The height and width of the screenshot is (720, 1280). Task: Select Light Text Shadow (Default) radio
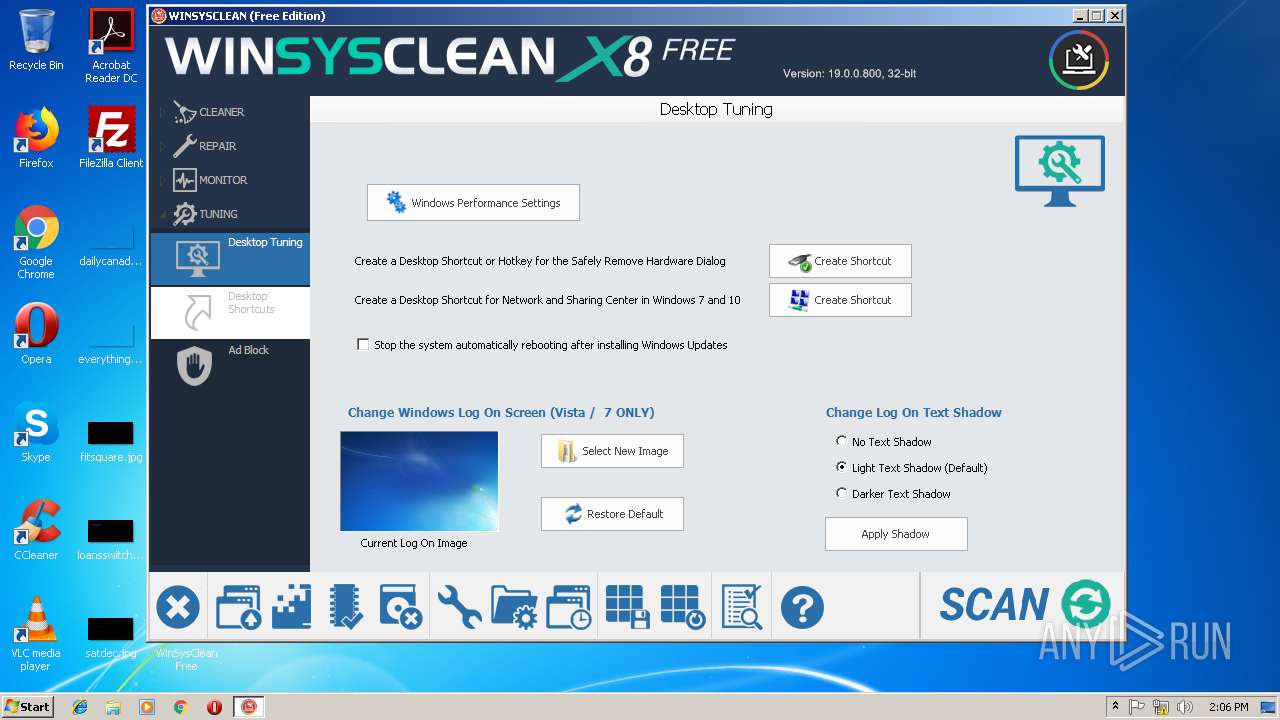coord(841,467)
